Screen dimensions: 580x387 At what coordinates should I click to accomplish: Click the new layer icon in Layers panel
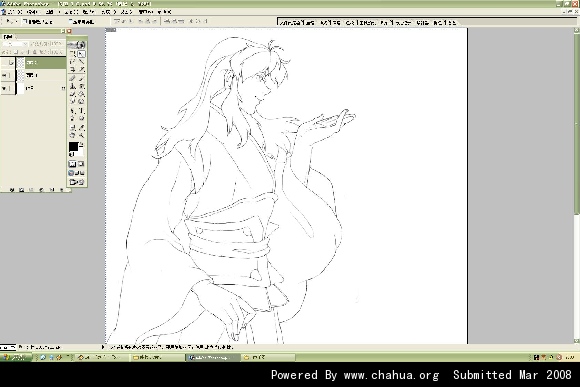(x=51, y=189)
